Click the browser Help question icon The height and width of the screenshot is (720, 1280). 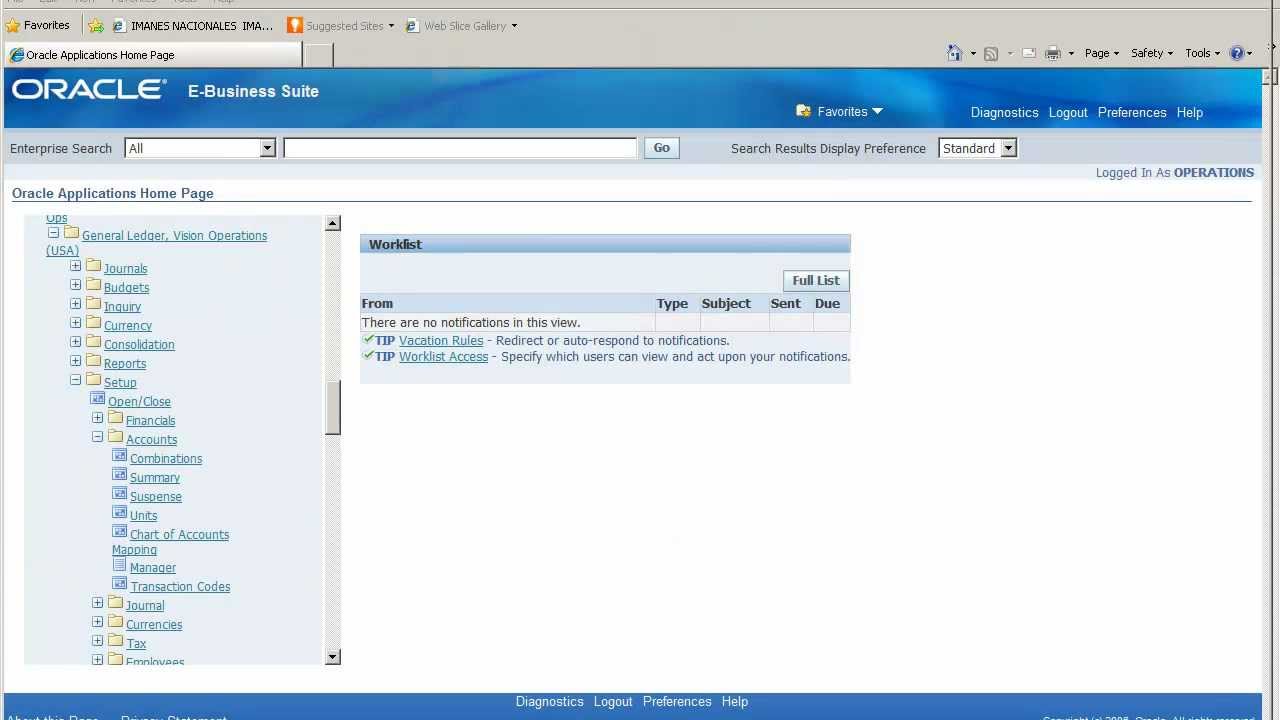tap(1237, 53)
